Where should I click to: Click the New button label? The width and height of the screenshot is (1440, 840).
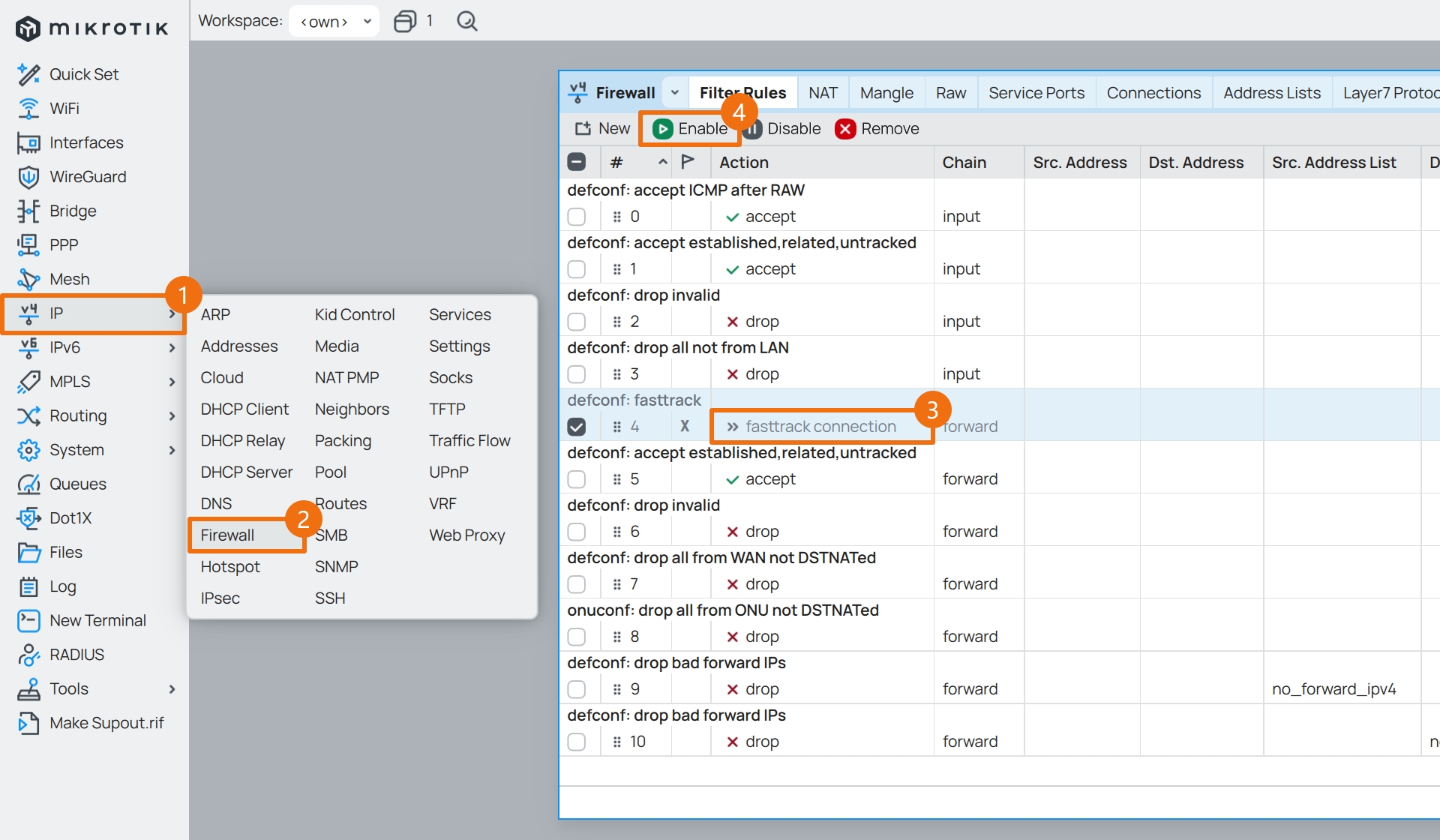tap(614, 129)
